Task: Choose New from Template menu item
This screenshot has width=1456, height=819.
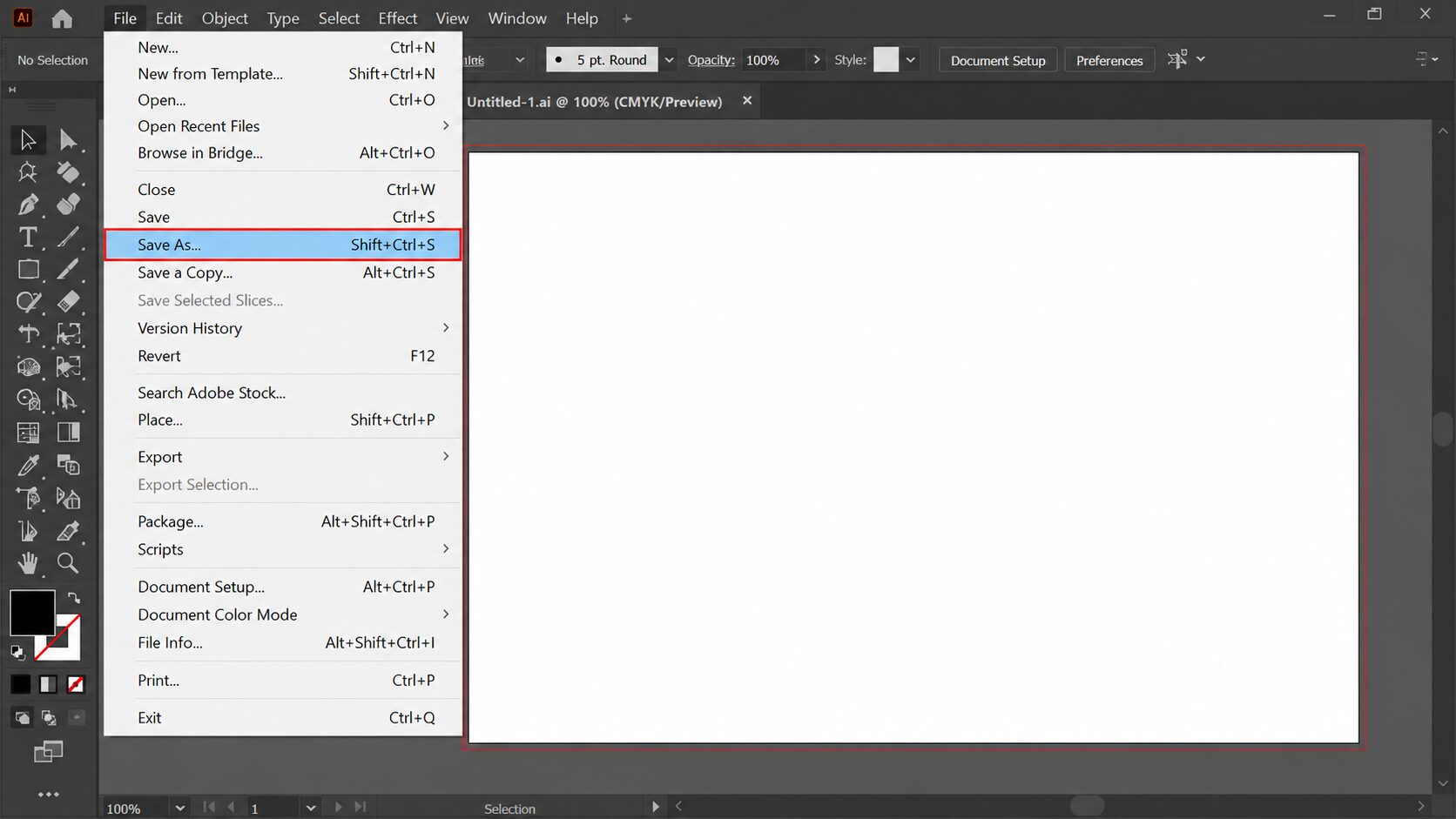Action: tap(283, 74)
